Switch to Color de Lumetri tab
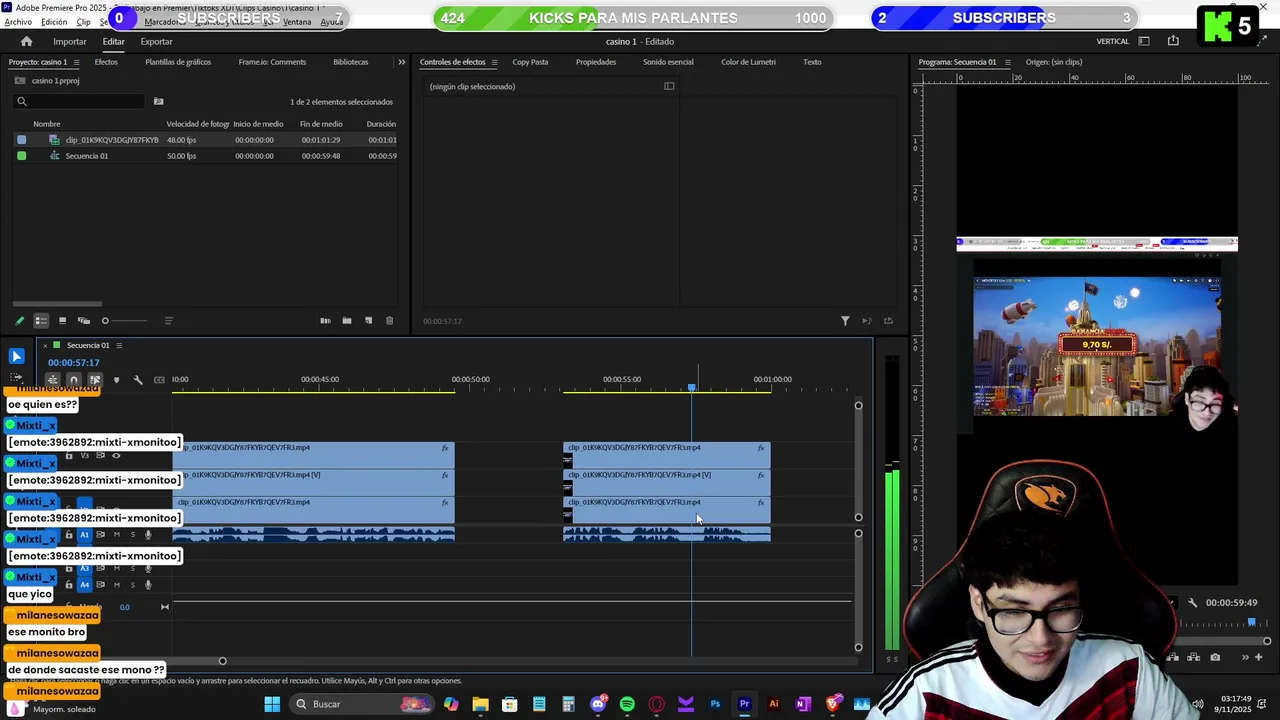 point(748,62)
